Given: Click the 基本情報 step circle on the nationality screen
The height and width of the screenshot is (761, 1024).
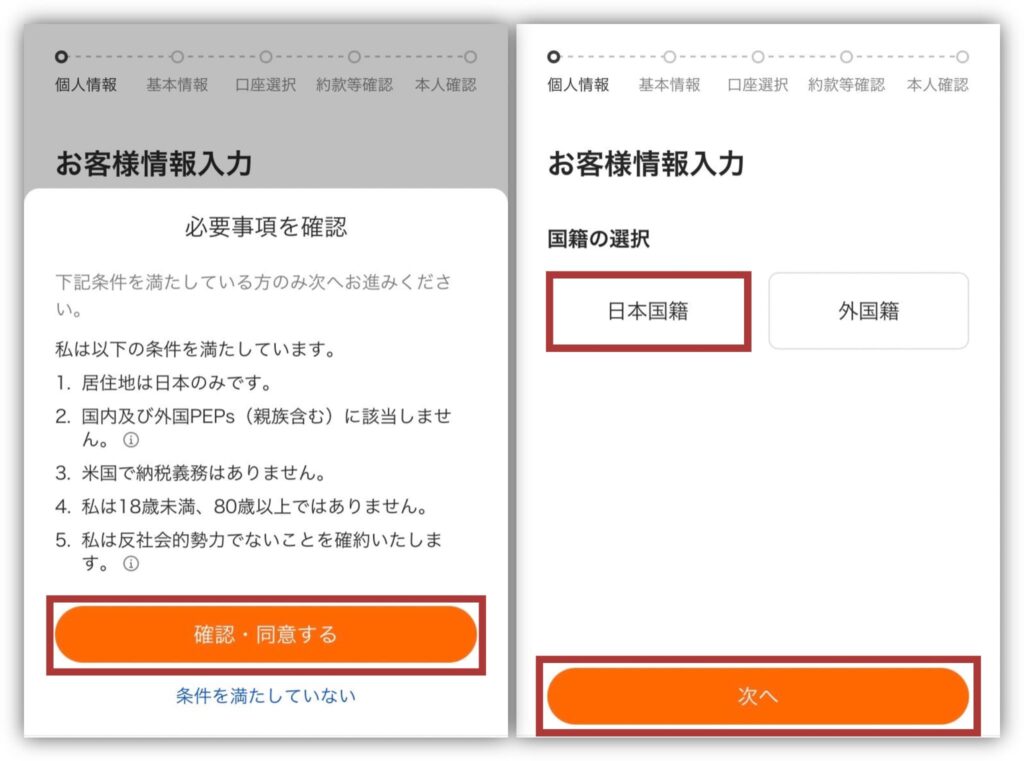Looking at the screenshot, I should click(x=669, y=57).
